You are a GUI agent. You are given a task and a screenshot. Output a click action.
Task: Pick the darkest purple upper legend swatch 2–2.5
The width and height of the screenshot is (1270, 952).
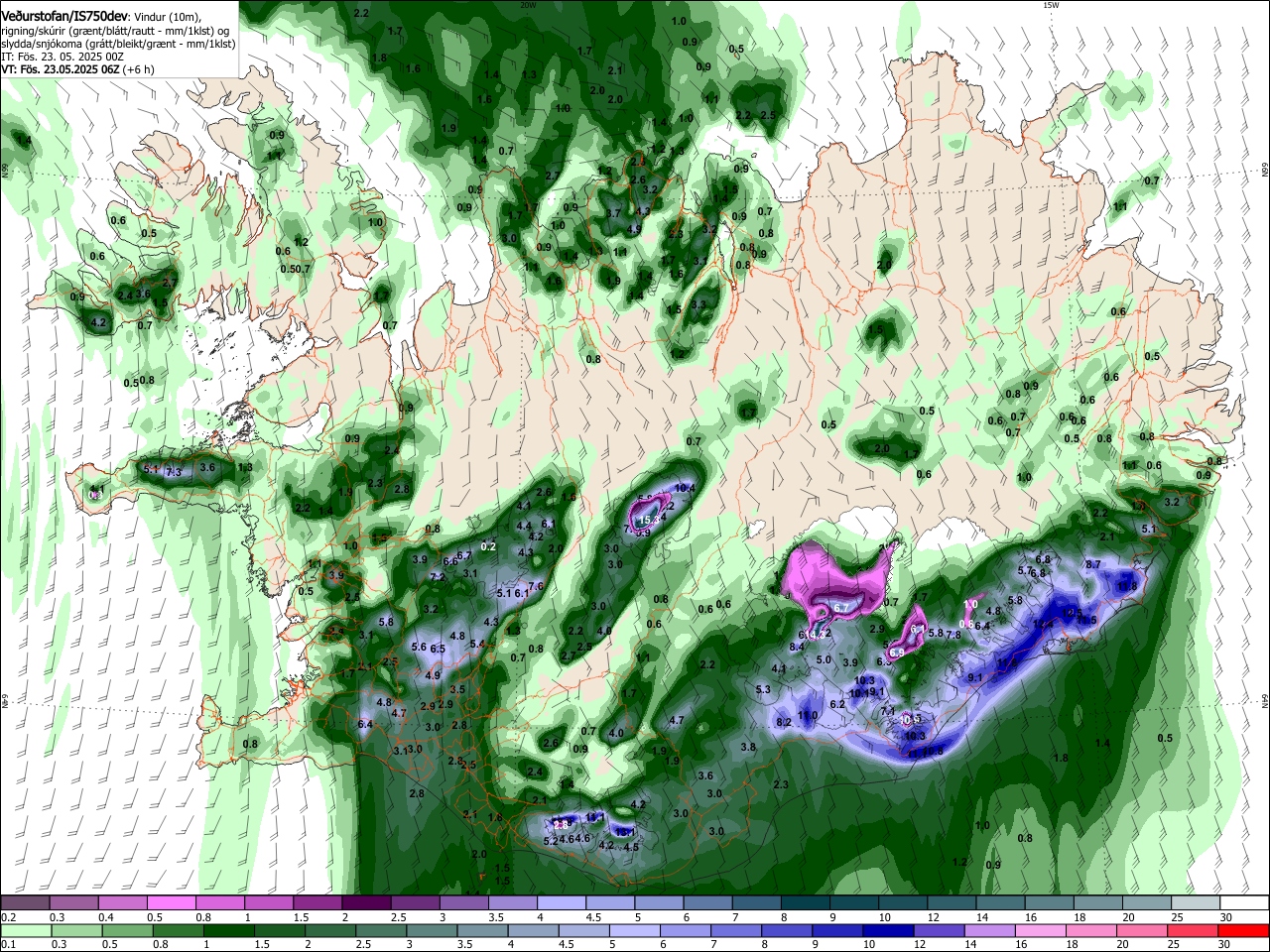365,902
